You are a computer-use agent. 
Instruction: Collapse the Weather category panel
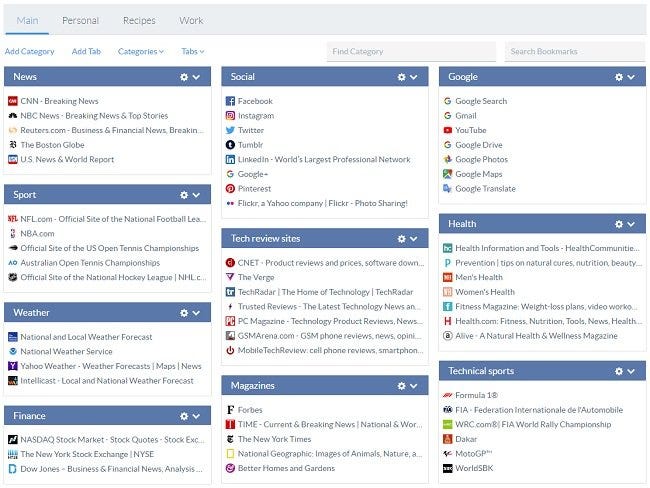(197, 313)
